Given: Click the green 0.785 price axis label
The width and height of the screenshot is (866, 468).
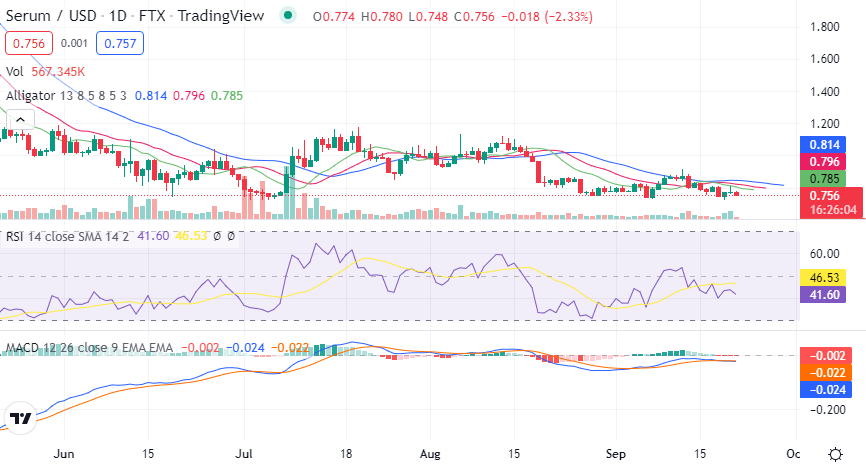Looking at the screenshot, I should tap(823, 179).
